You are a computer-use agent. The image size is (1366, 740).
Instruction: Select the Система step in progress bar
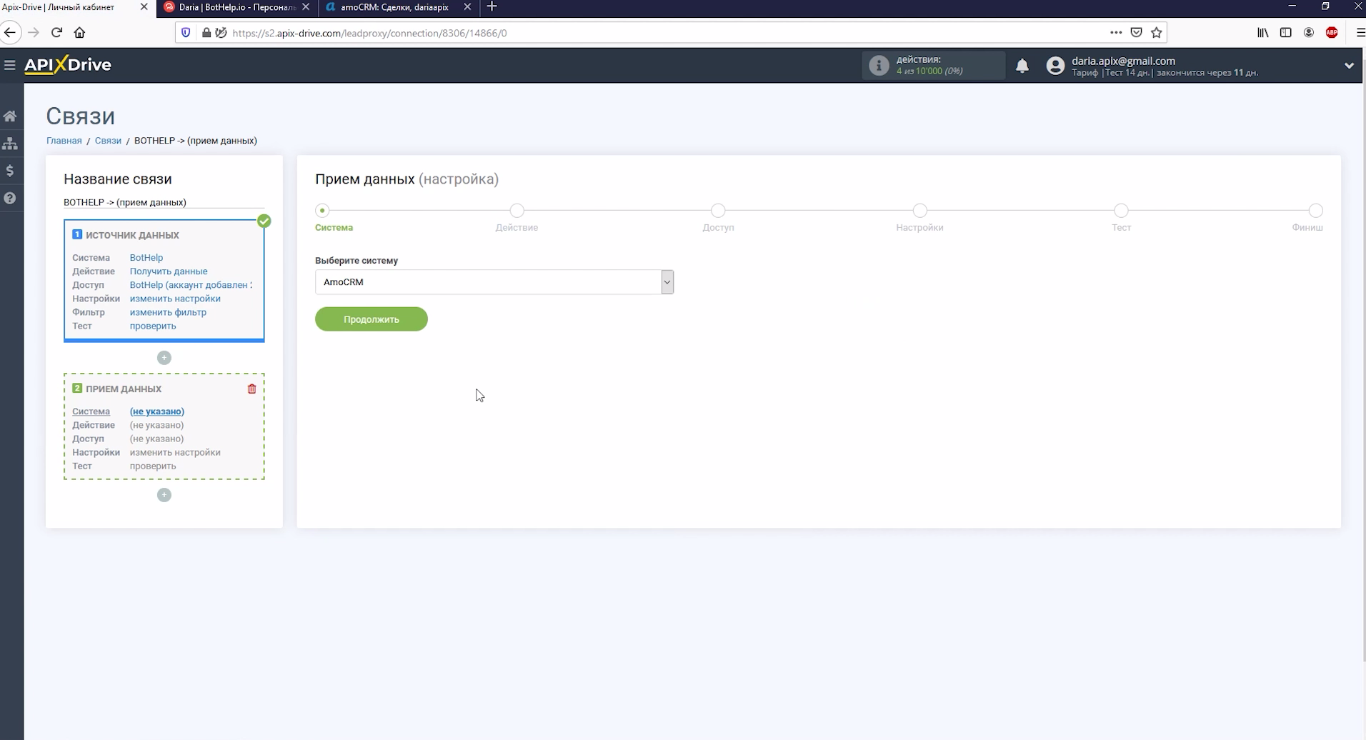click(x=322, y=211)
